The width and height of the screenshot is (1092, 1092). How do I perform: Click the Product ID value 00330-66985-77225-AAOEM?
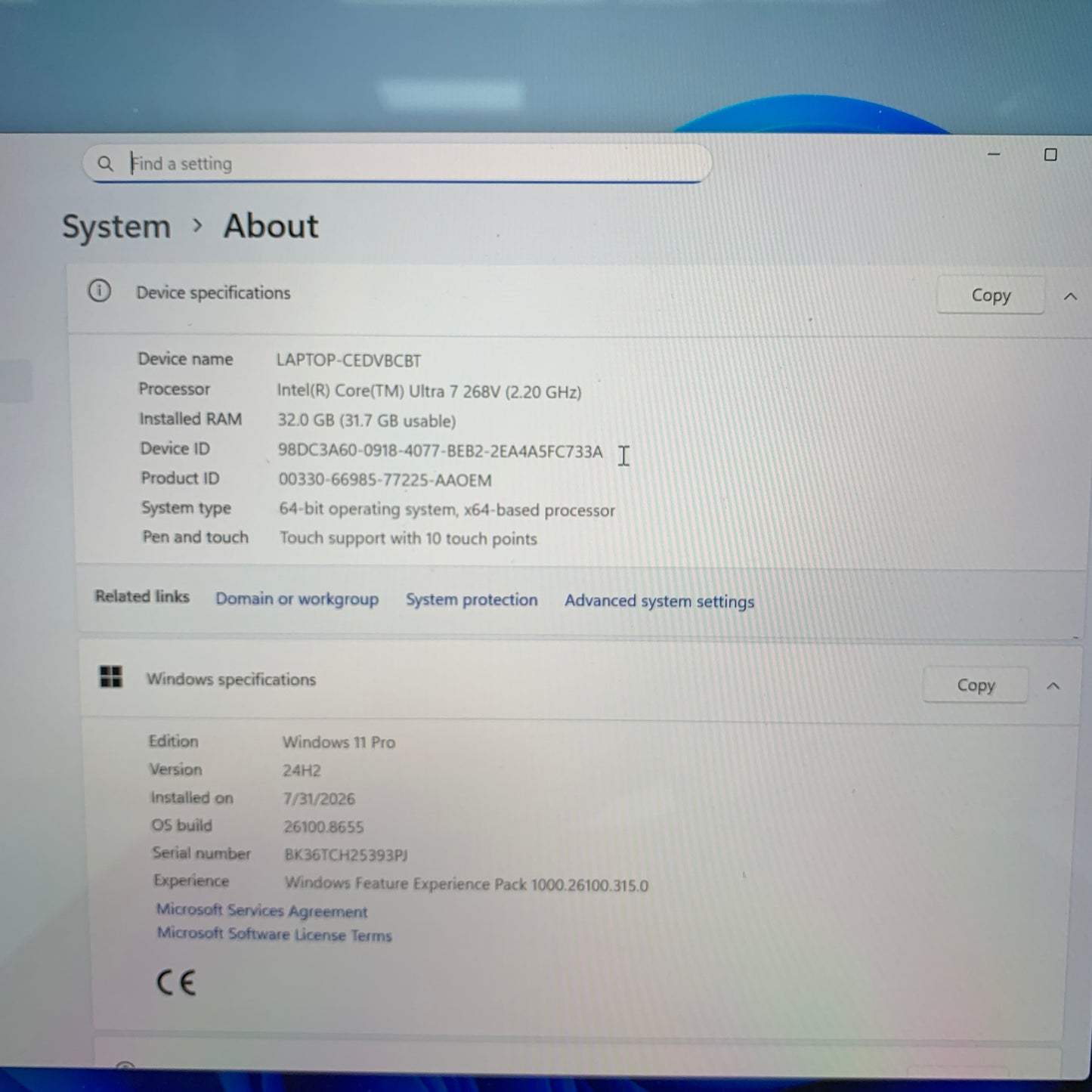385,480
